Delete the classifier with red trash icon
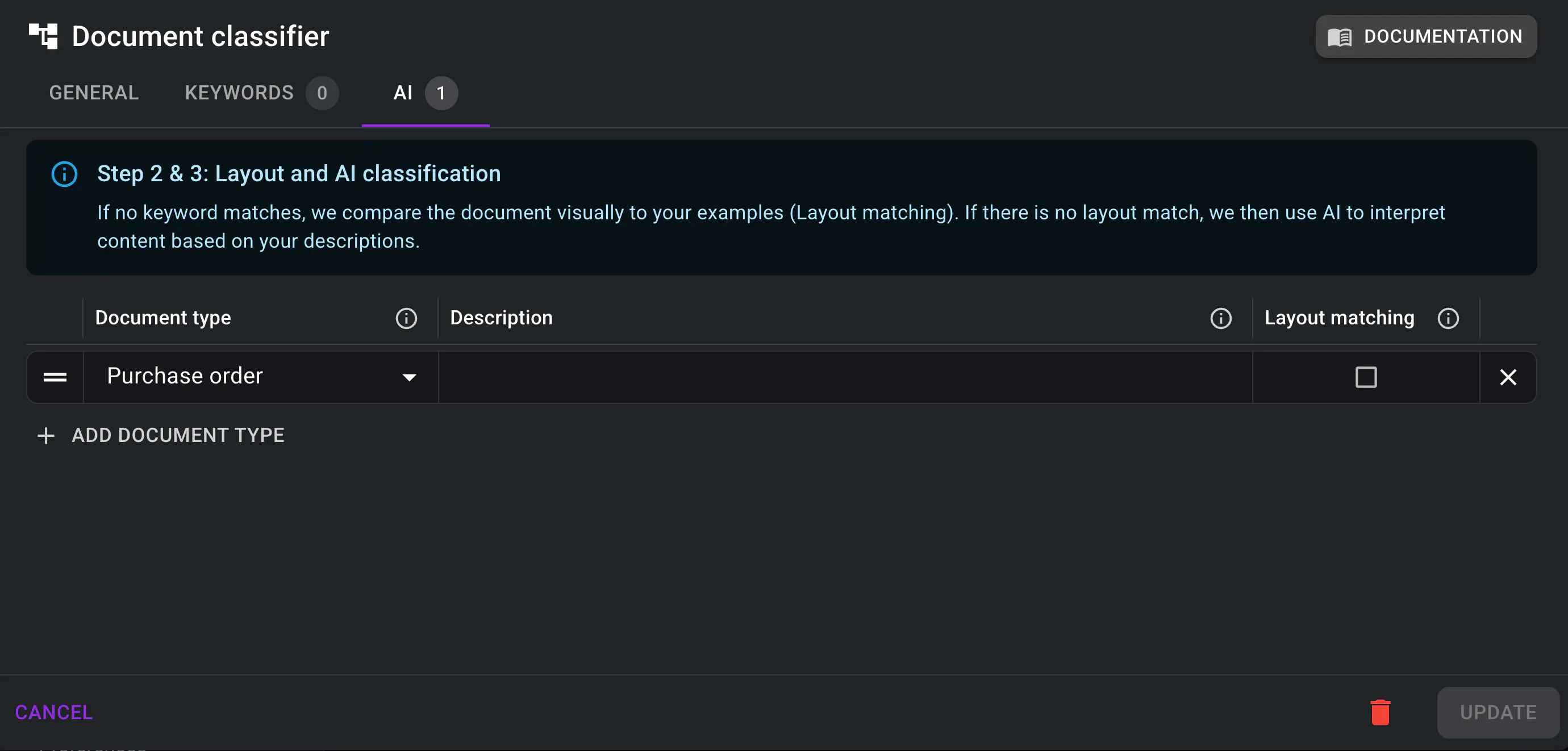Screen dimensions: 1568x751 1380,712
